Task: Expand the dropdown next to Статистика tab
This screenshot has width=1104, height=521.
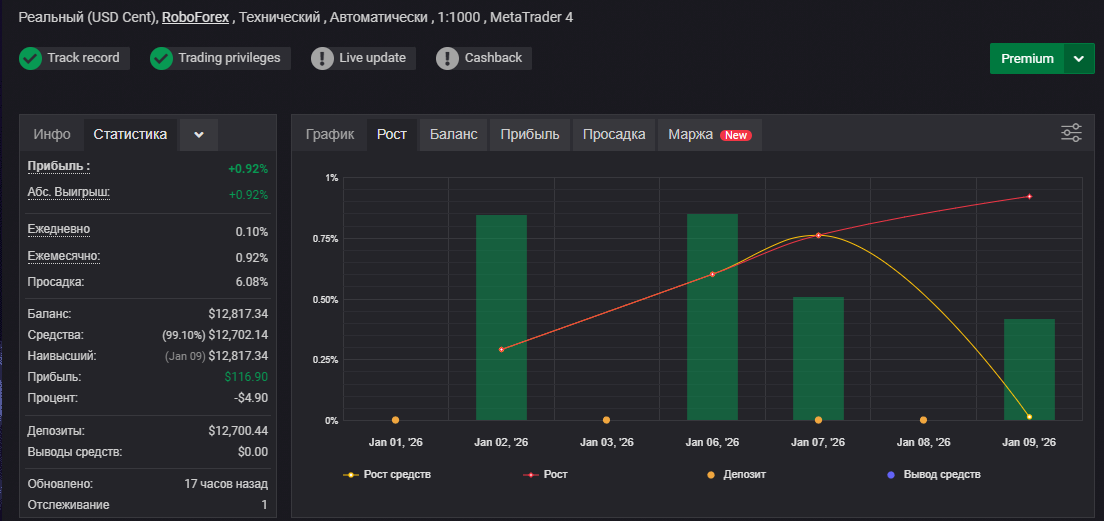Action: tap(199, 134)
